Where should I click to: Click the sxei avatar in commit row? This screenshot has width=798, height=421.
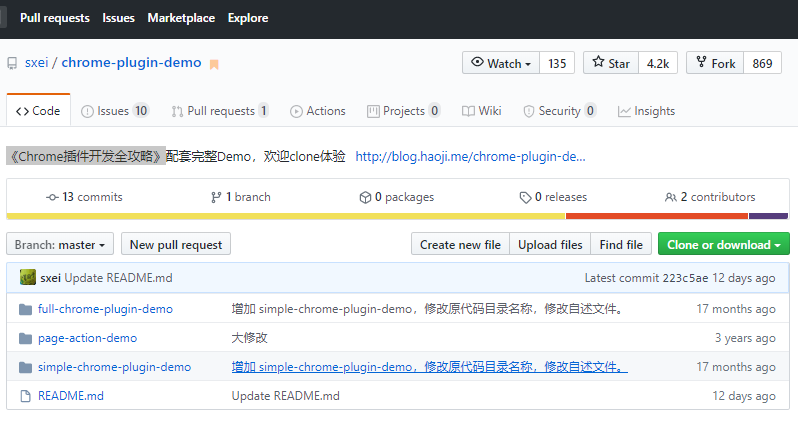[28, 277]
